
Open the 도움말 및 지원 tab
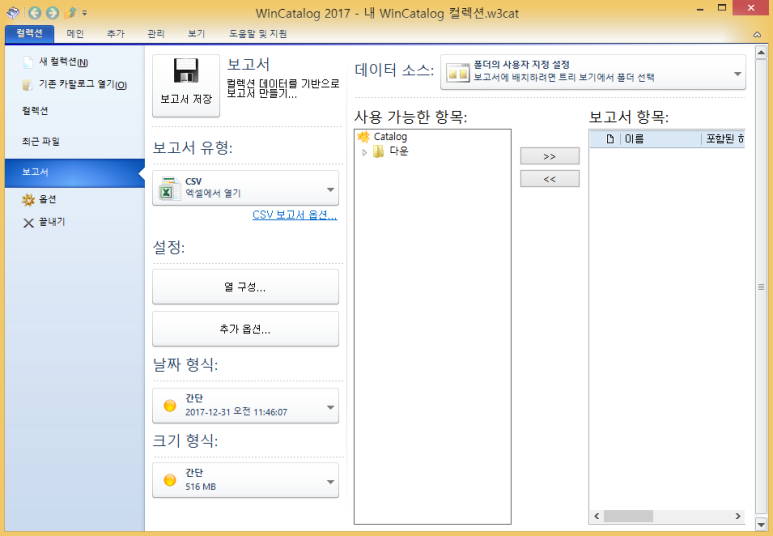tap(258, 34)
